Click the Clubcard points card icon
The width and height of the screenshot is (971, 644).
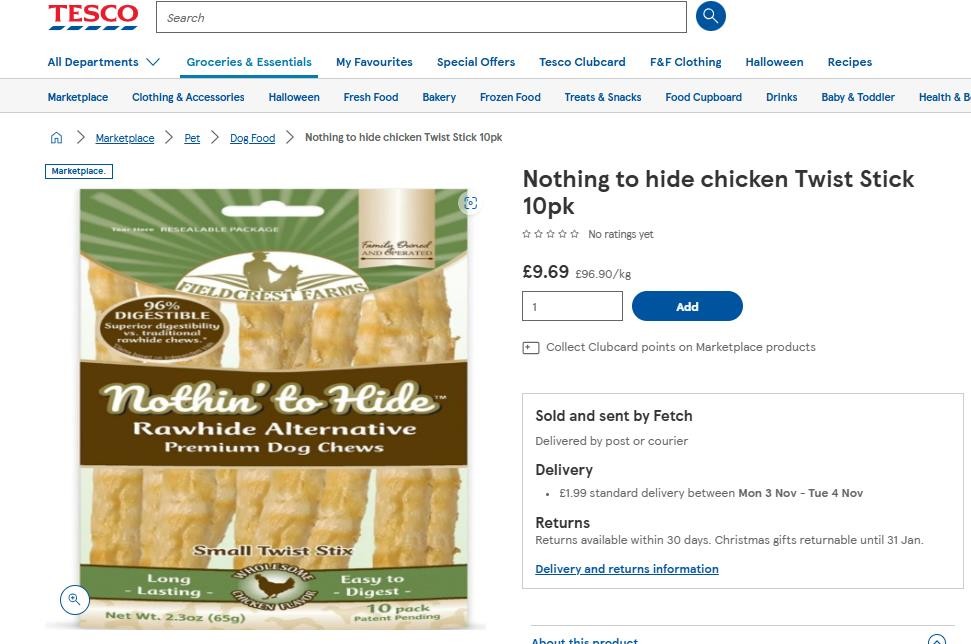click(531, 348)
